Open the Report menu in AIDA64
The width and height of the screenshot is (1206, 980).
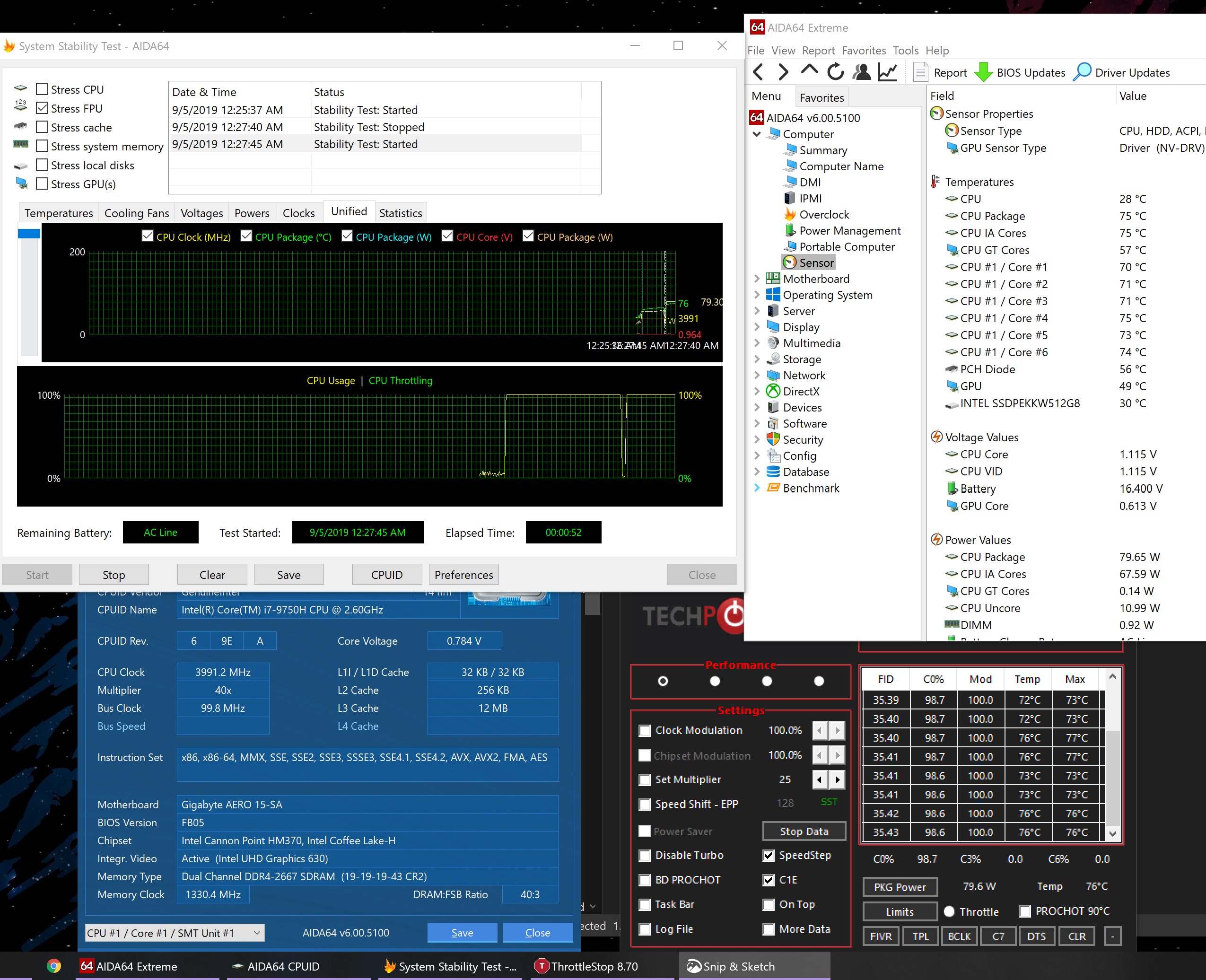[818, 51]
